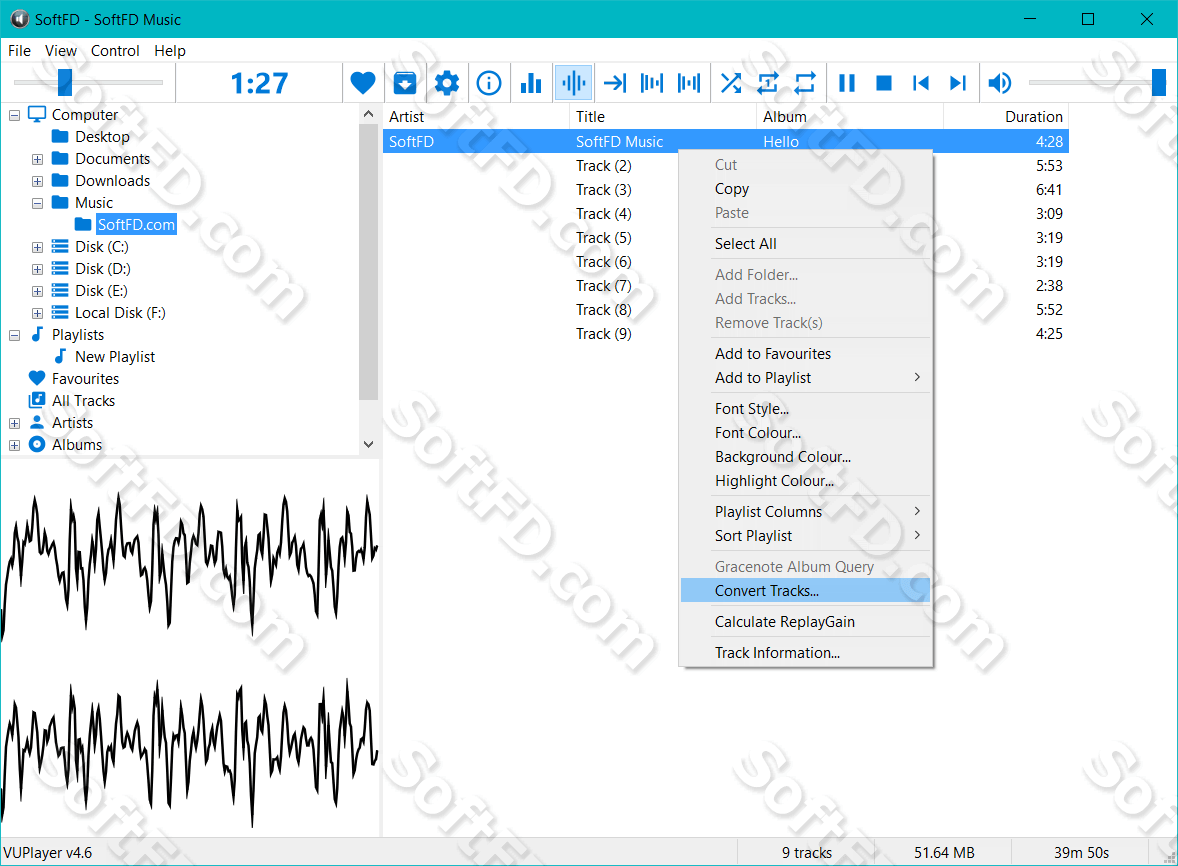Click Convert Tracks... menu item
Viewport: 1178px width, 866px height.
pos(805,590)
